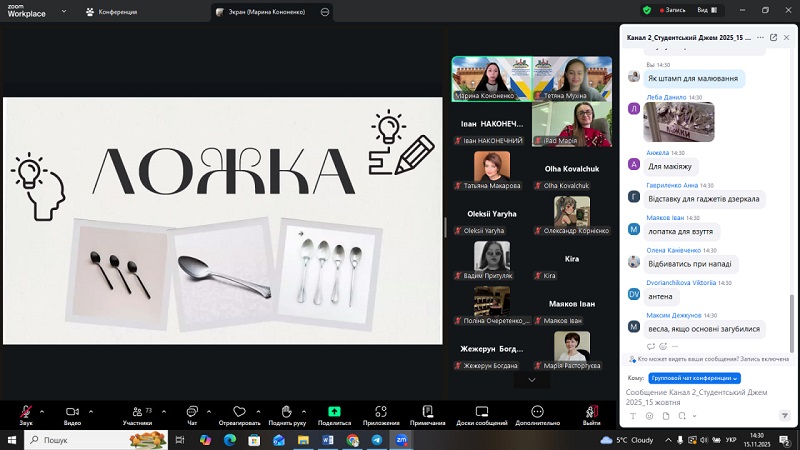Click the Поднять руку raise hand icon
800x450 pixels.
click(286, 411)
